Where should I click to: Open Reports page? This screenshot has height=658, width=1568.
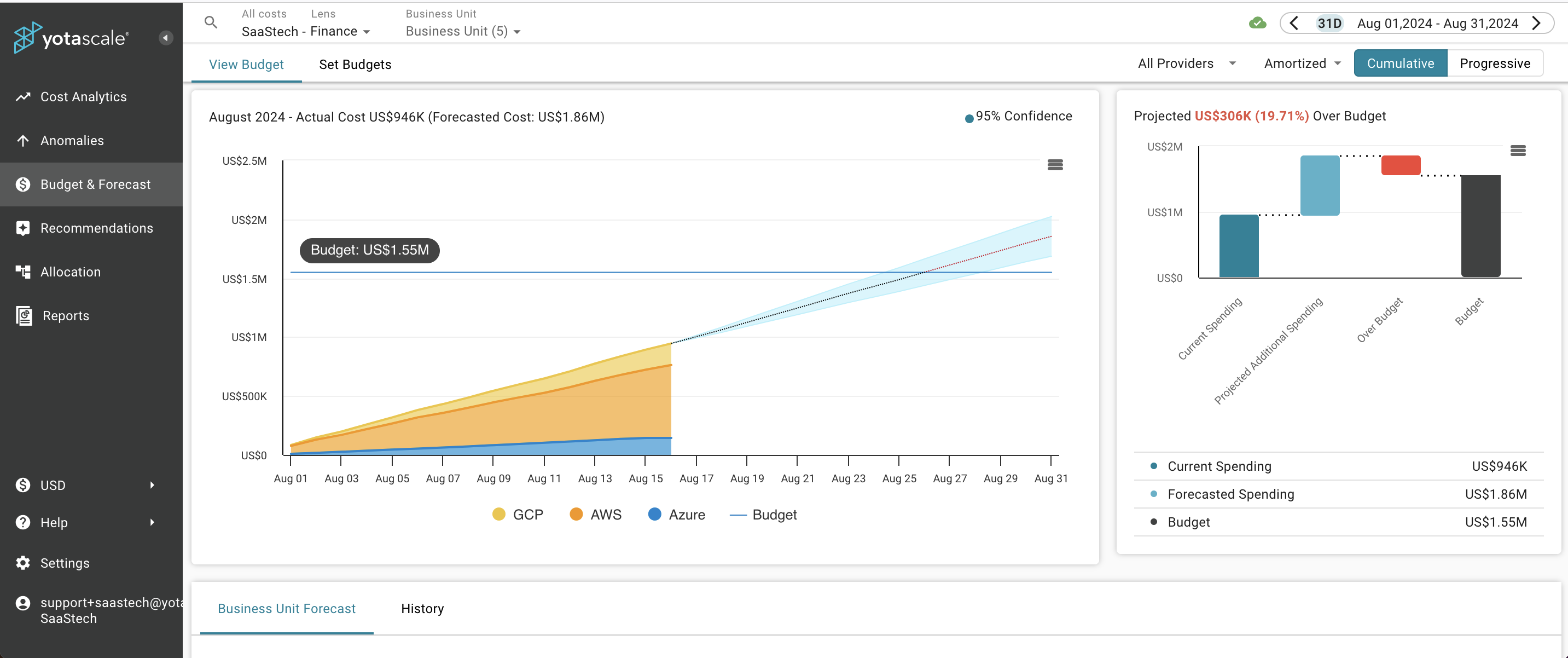click(91, 316)
